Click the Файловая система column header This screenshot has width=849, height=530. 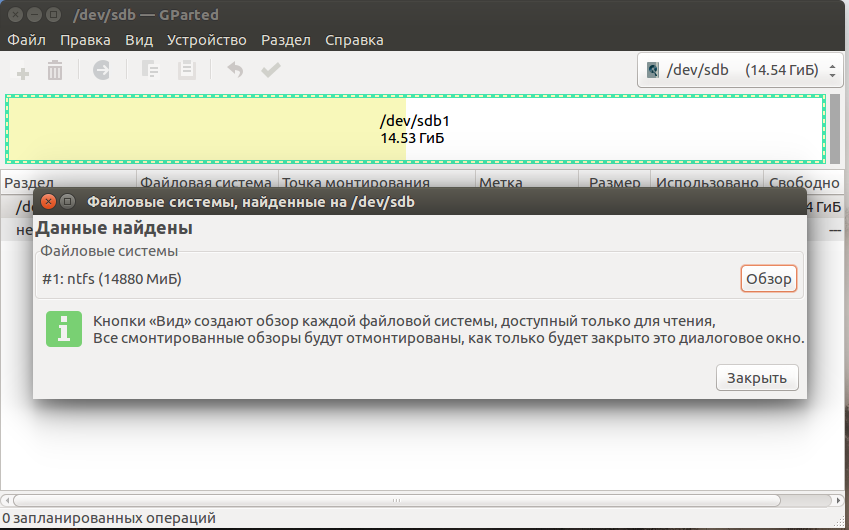point(207,181)
